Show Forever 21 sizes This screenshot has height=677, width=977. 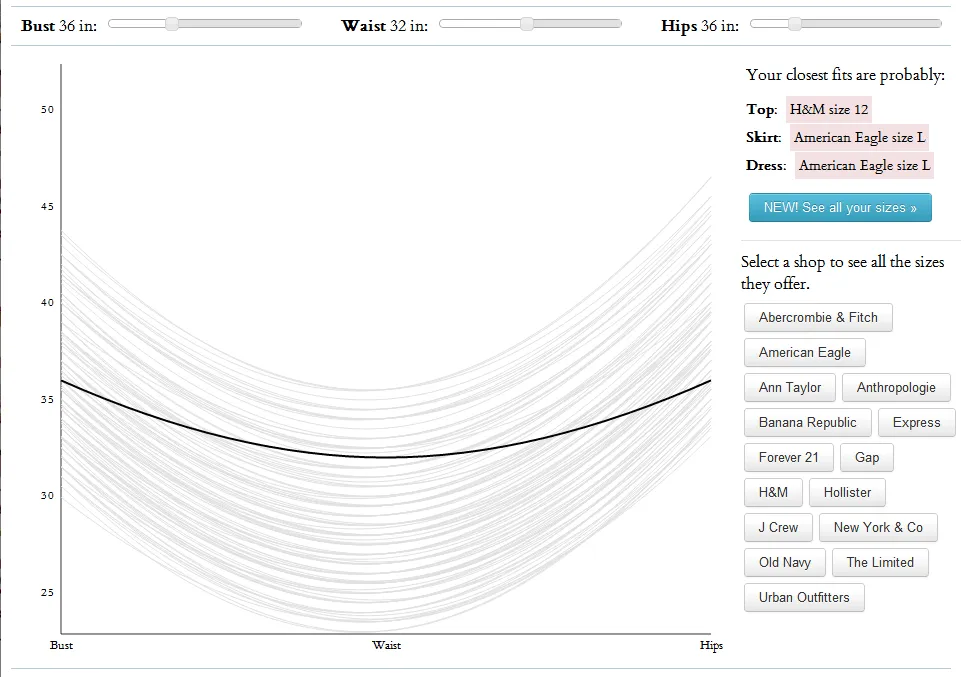(788, 458)
